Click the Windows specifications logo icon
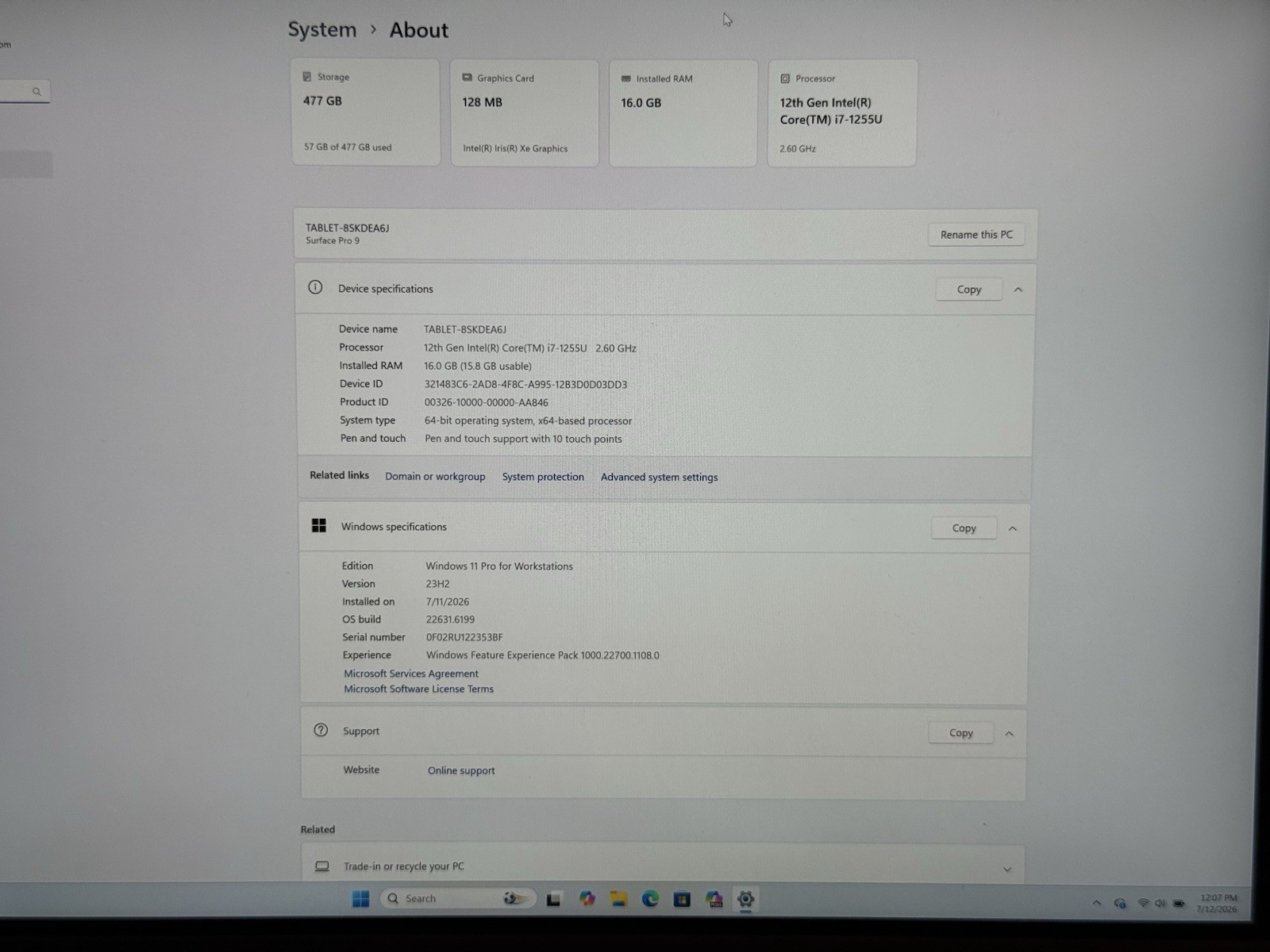 point(319,525)
